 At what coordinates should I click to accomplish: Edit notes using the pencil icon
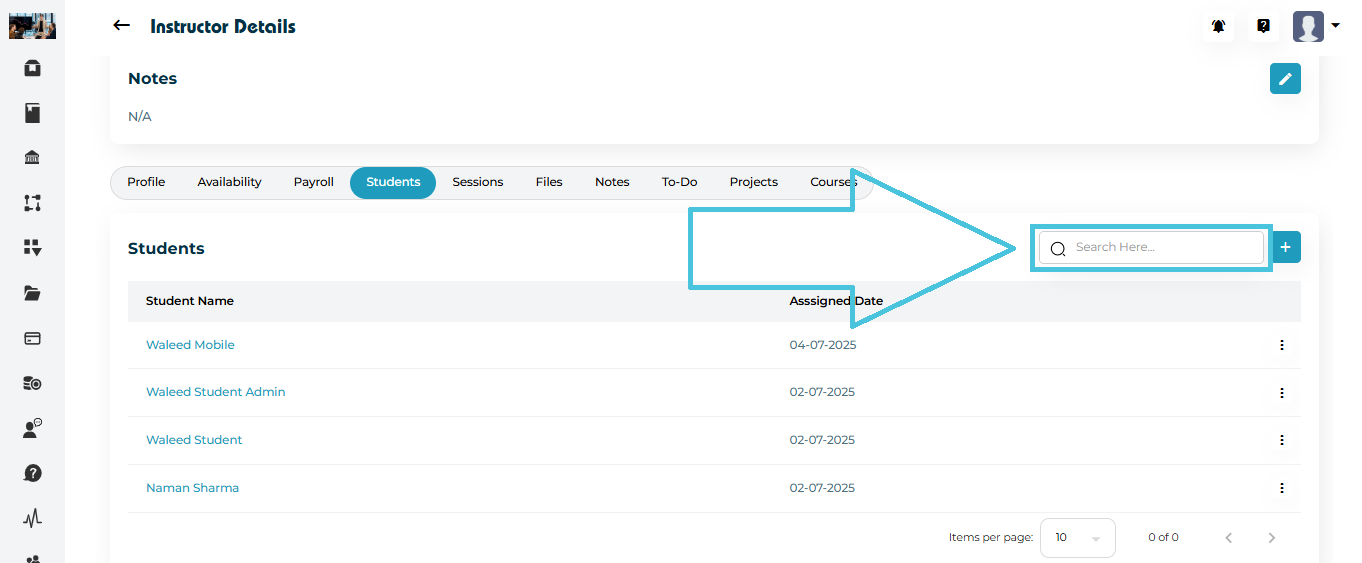(x=1285, y=79)
